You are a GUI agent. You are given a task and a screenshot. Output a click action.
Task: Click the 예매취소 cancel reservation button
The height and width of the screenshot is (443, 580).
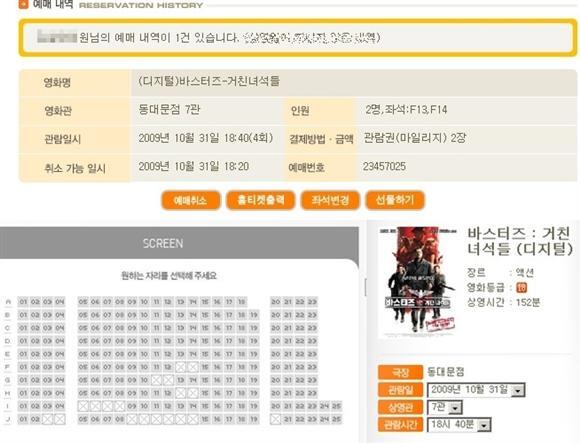click(x=190, y=200)
